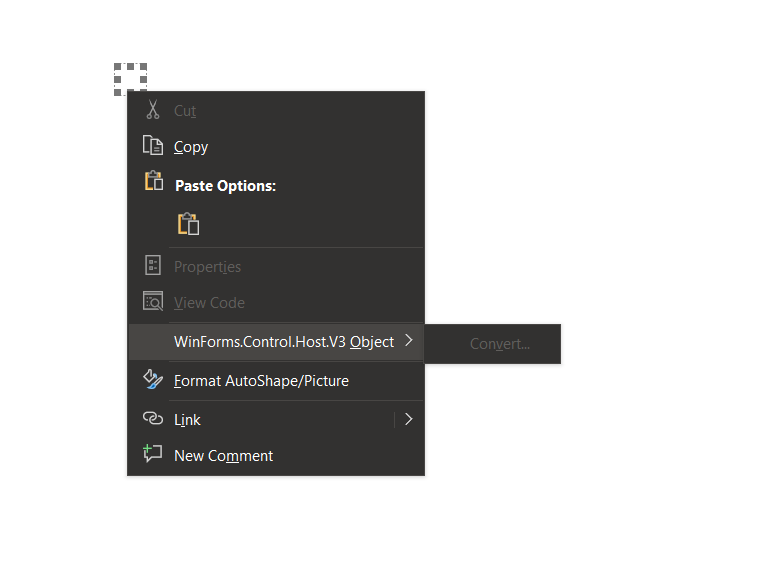Viewport: 776px width, 577px height.
Task: Click the Link chain icon
Action: click(153, 419)
